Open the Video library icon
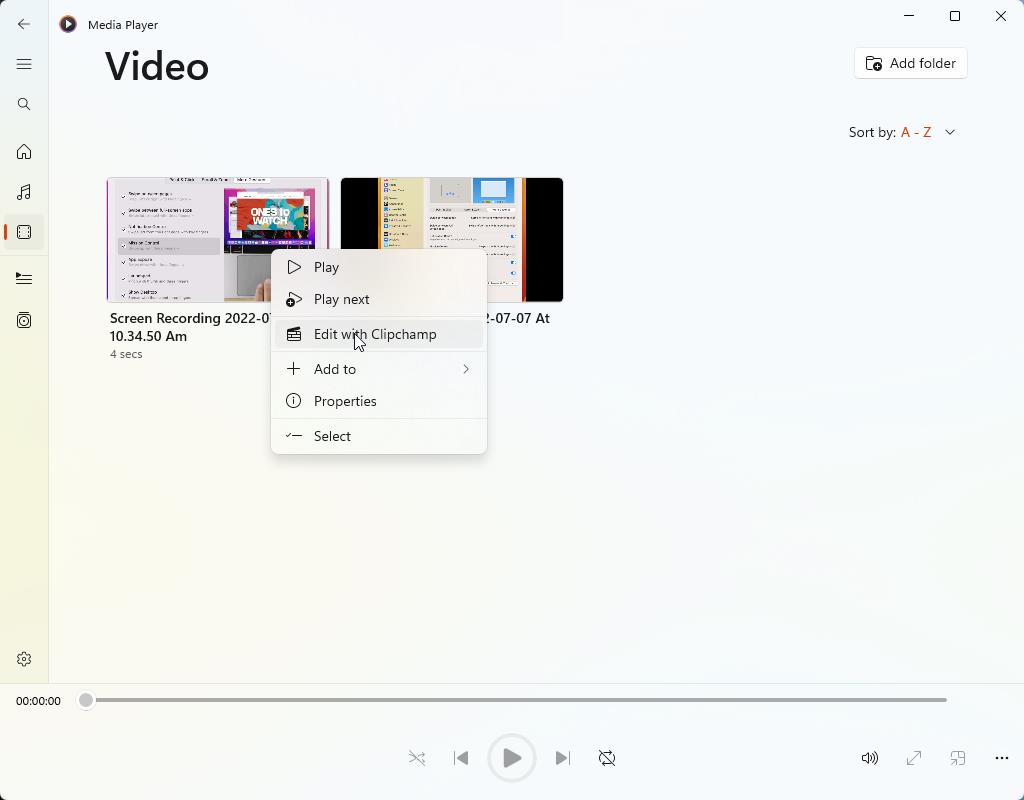 coord(24,232)
